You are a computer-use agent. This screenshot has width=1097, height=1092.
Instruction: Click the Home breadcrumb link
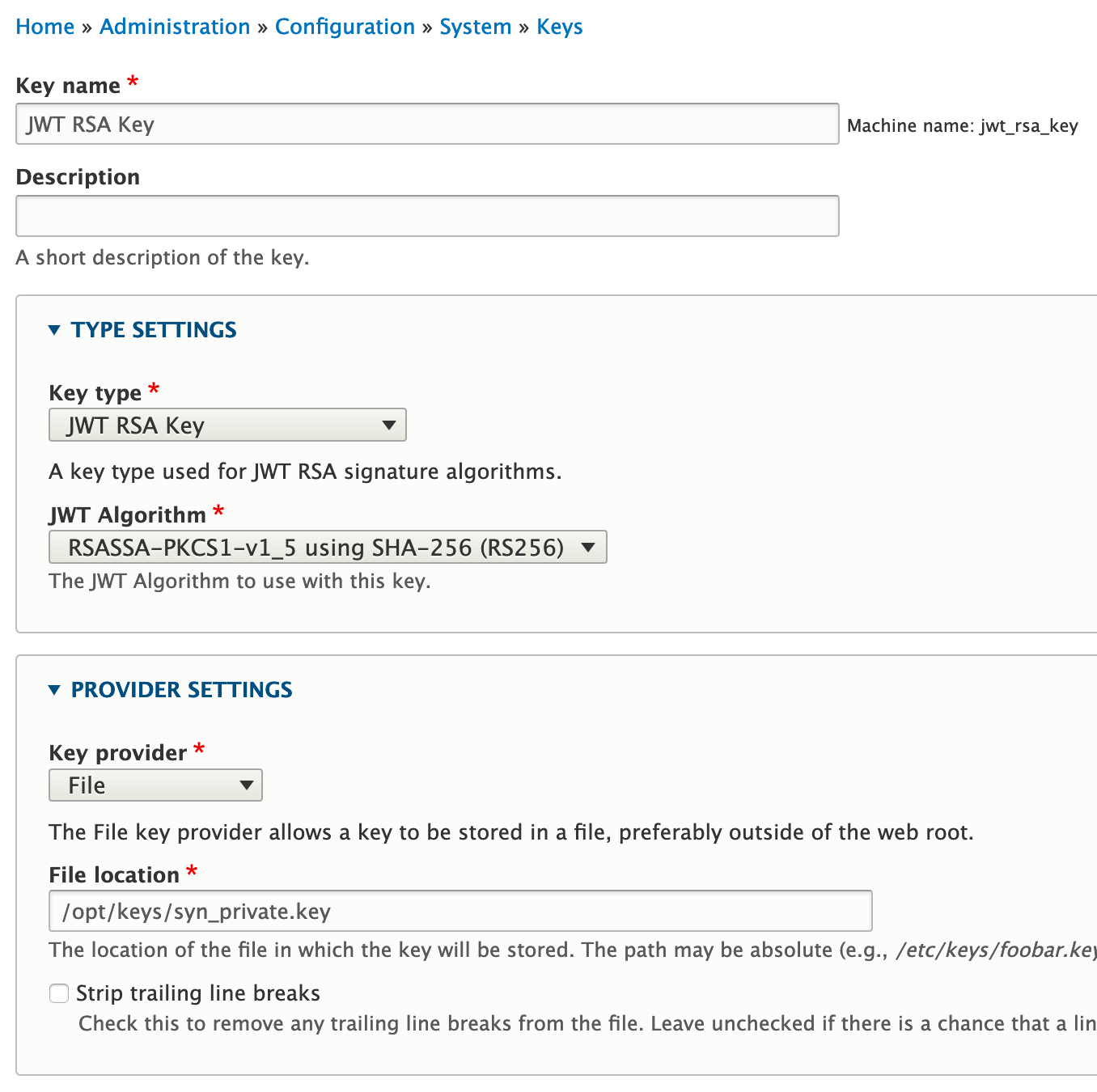(45, 26)
